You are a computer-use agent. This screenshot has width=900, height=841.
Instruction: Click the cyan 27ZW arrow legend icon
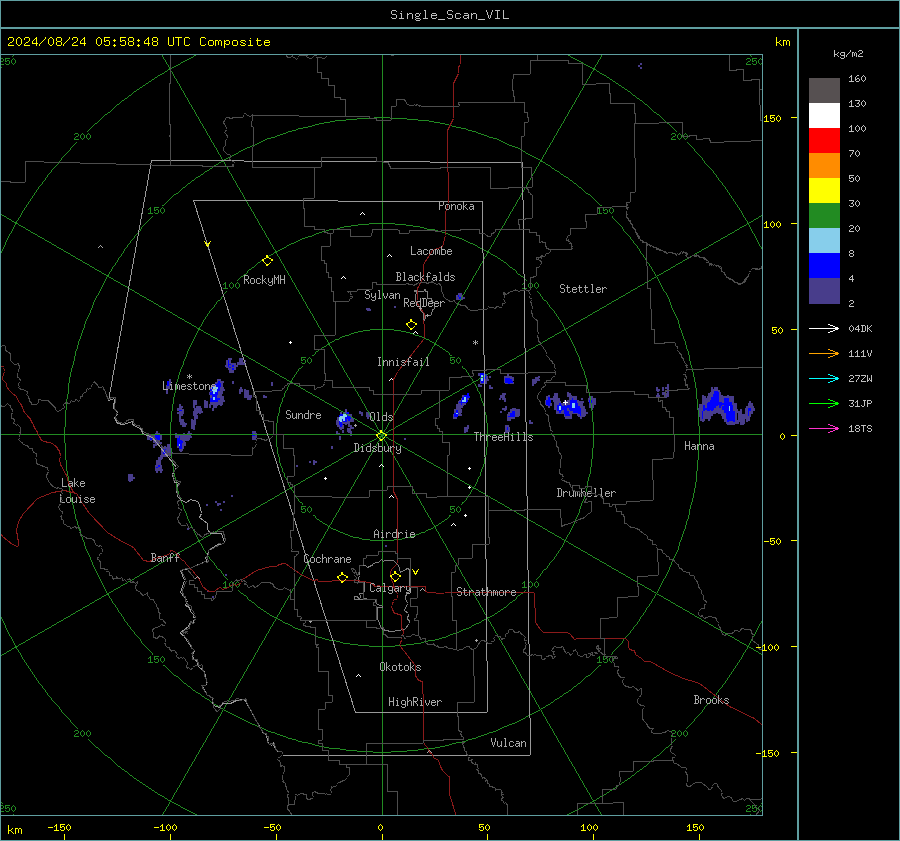point(824,379)
